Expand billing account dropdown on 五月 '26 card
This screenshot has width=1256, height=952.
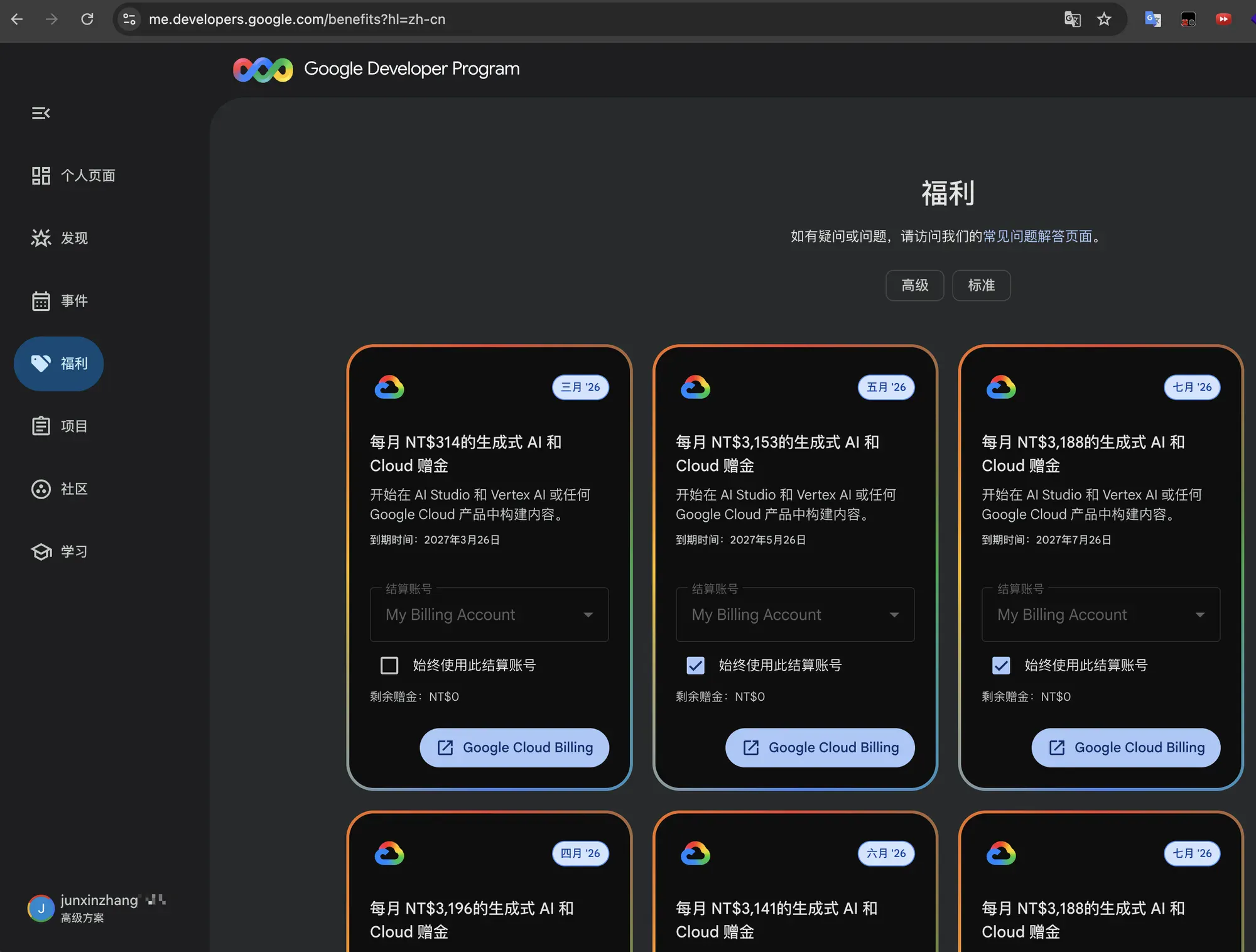795,615
